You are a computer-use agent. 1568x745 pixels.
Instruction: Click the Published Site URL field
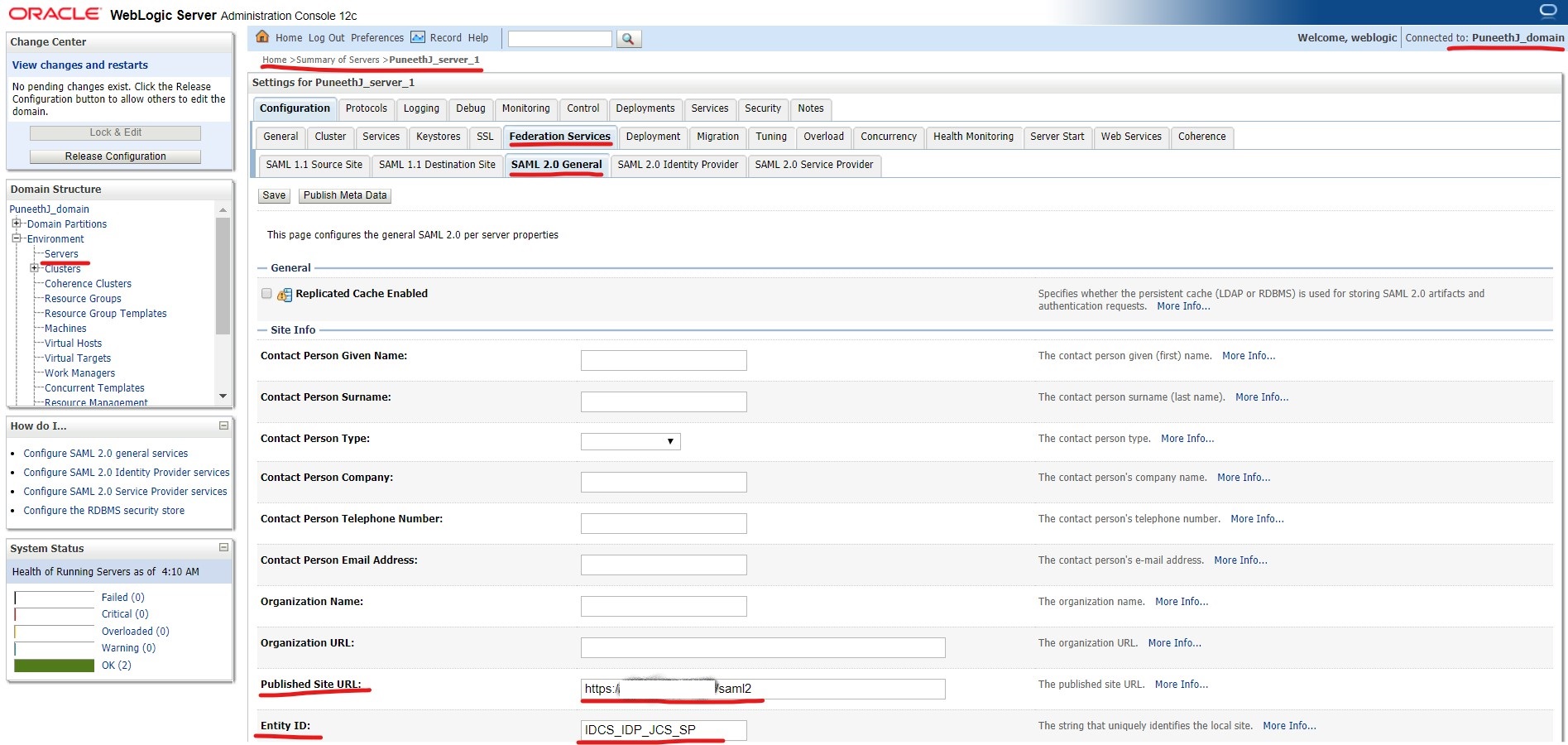click(763, 689)
